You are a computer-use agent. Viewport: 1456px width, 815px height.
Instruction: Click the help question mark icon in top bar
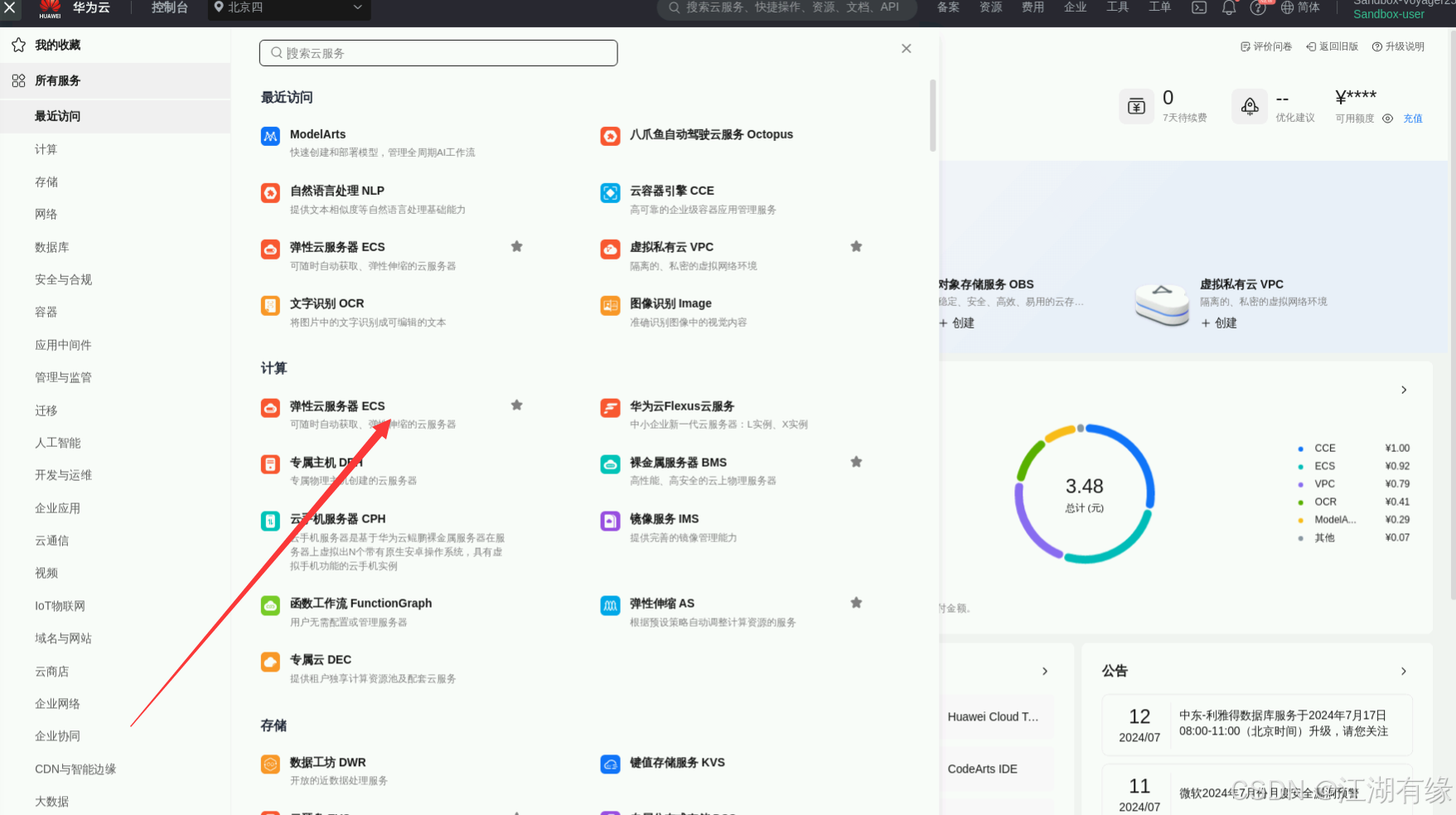1258,7
